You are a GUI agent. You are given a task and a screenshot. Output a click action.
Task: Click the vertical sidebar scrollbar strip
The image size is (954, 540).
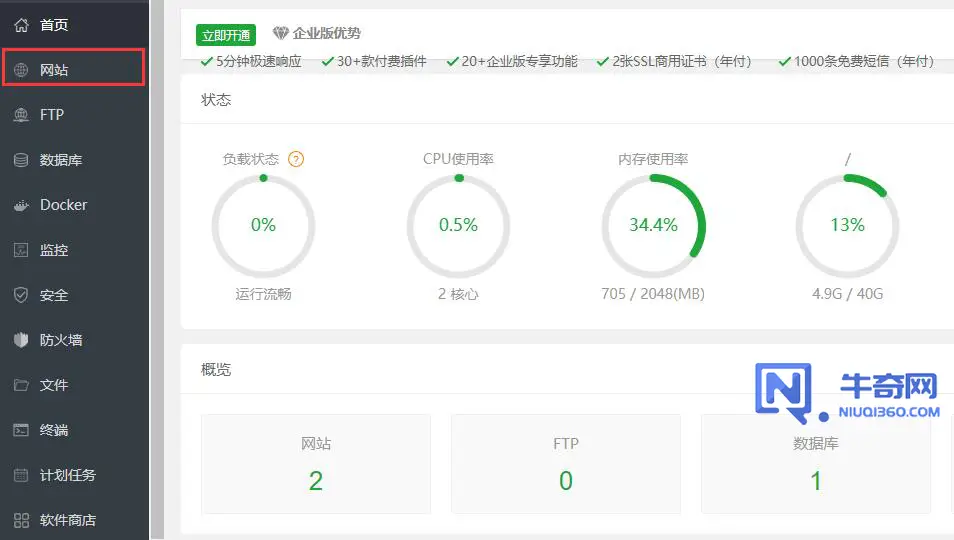coord(157,270)
